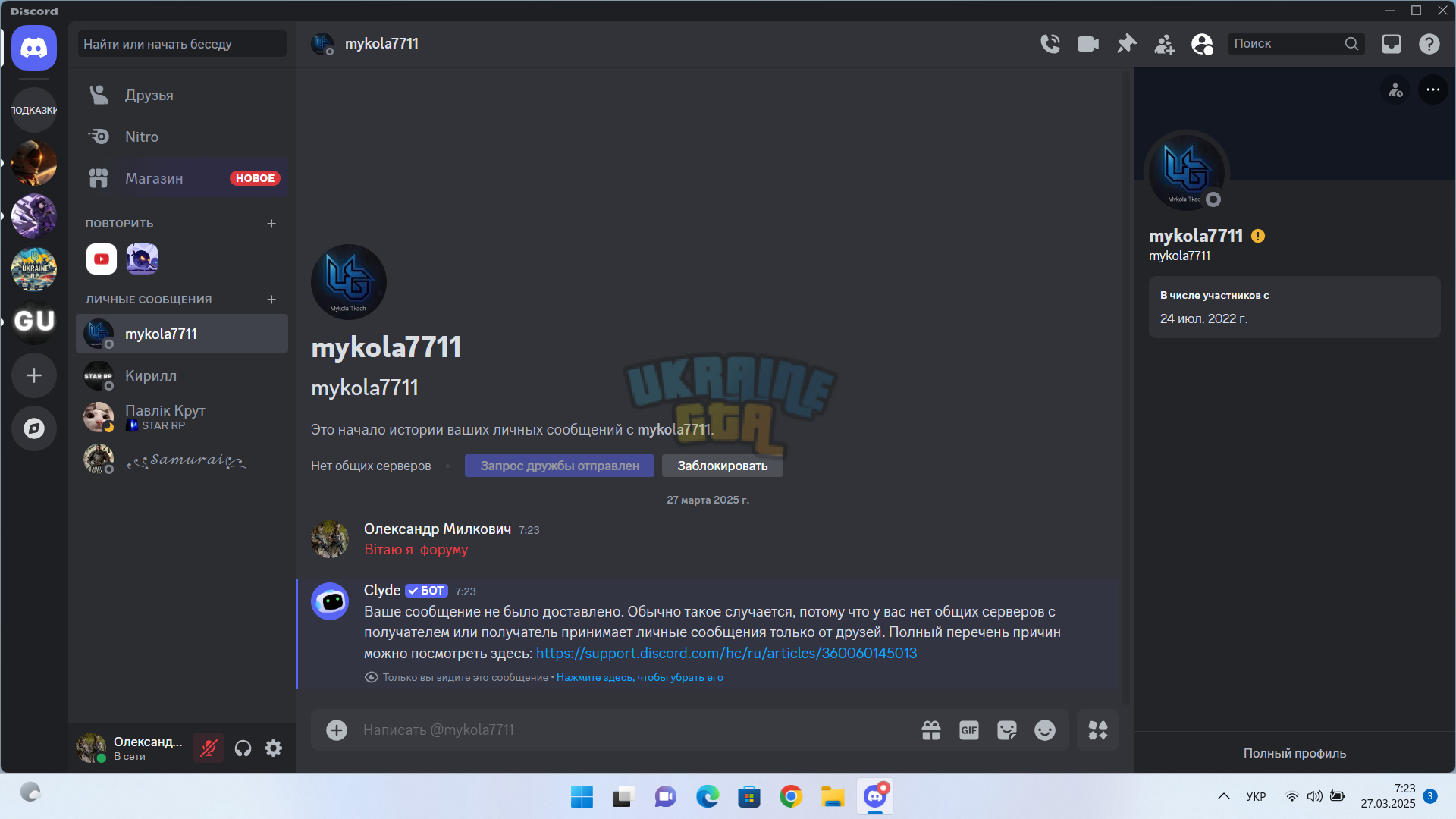Add friends to DM icon

1164,44
